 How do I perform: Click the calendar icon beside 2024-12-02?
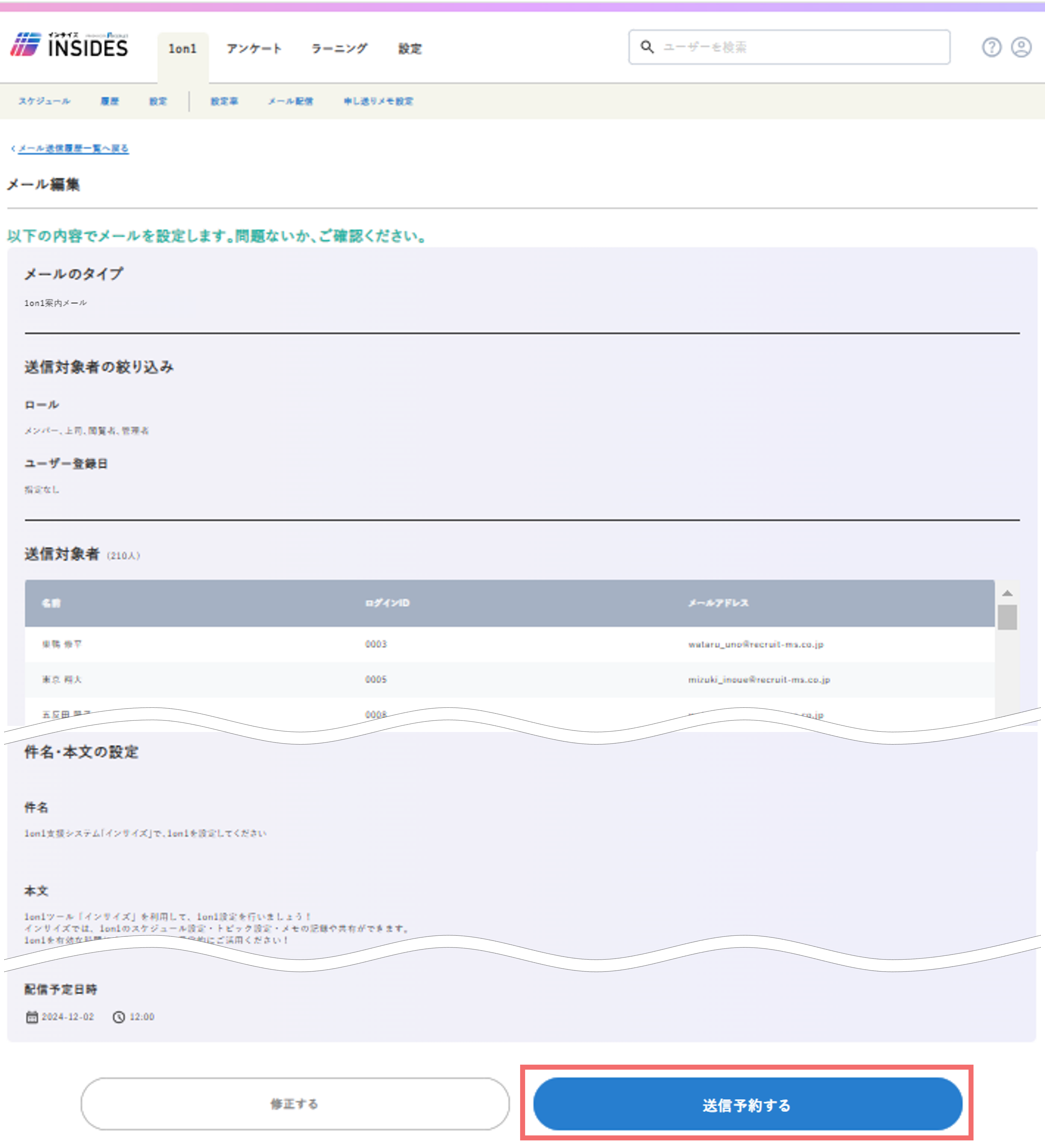coord(32,1017)
